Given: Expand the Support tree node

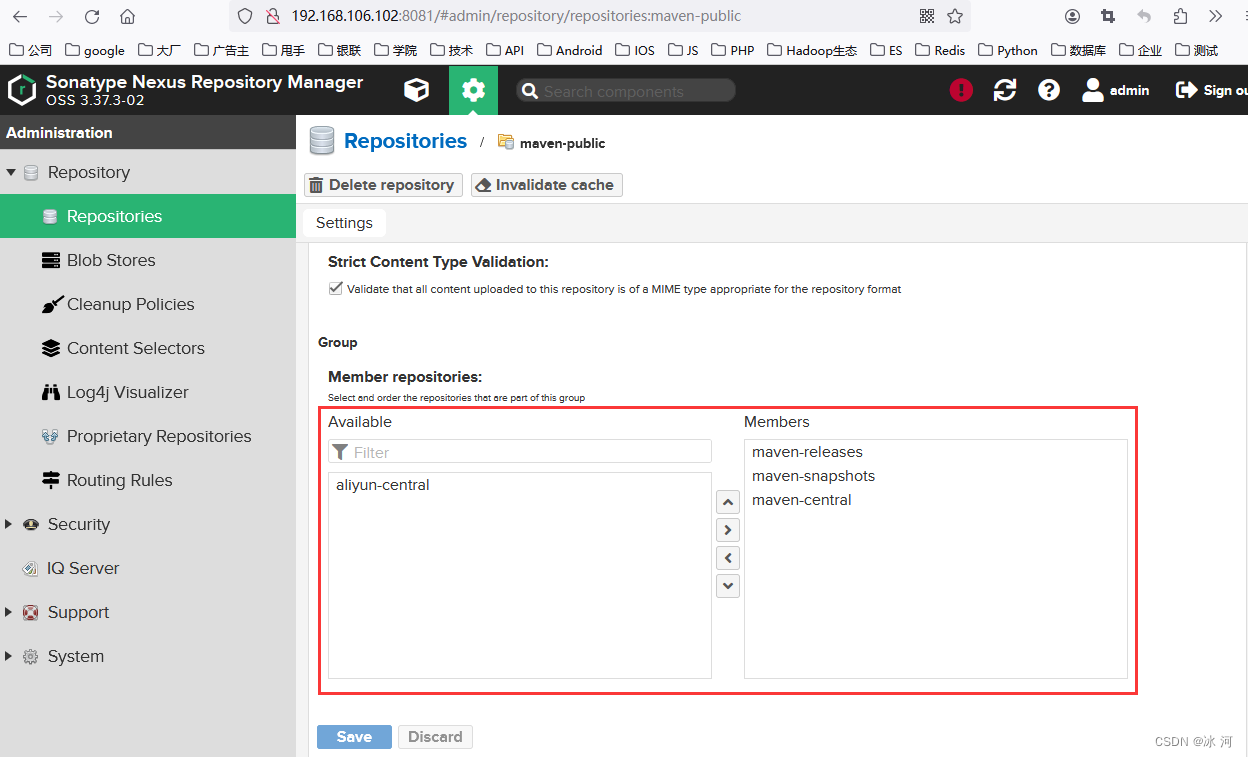Looking at the screenshot, I should point(10,612).
